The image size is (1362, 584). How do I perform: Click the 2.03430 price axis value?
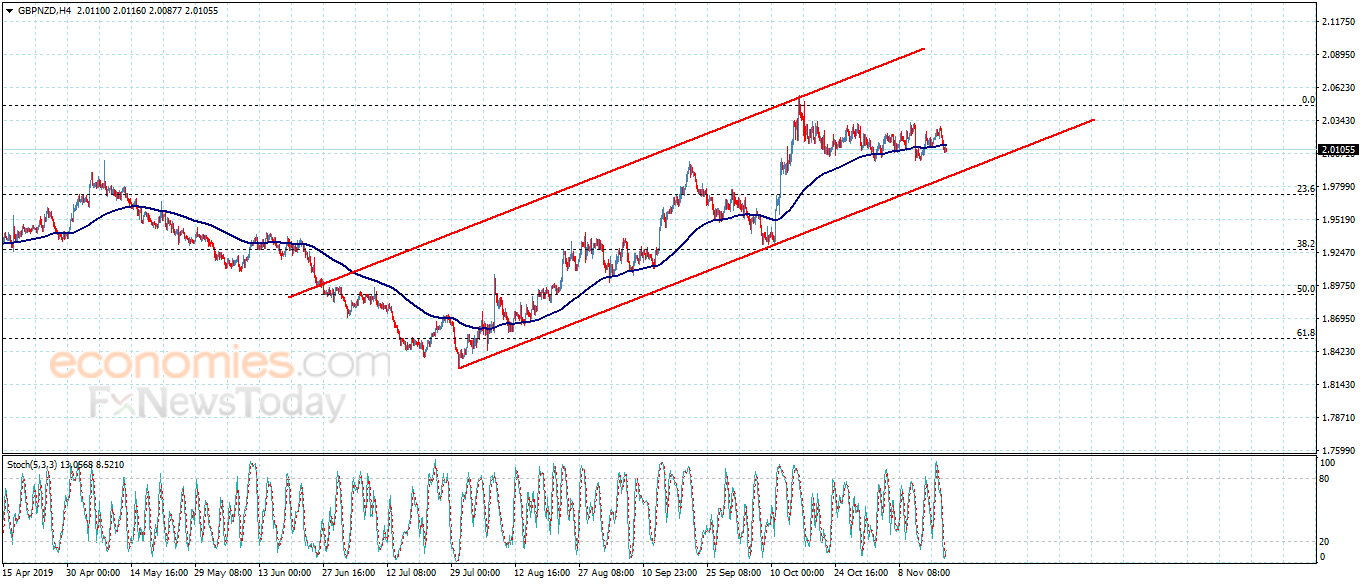point(1338,121)
